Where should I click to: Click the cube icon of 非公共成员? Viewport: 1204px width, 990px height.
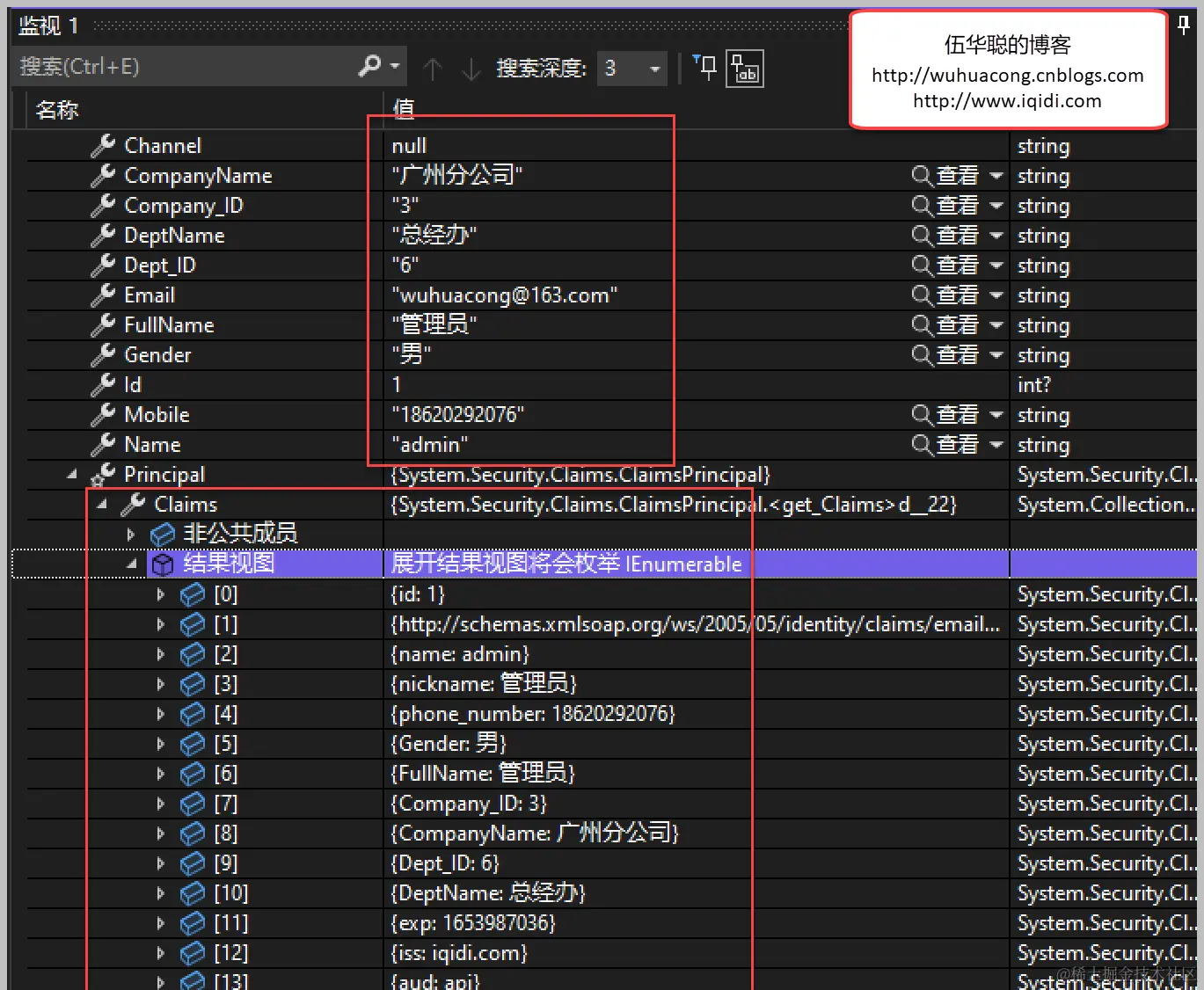(163, 535)
